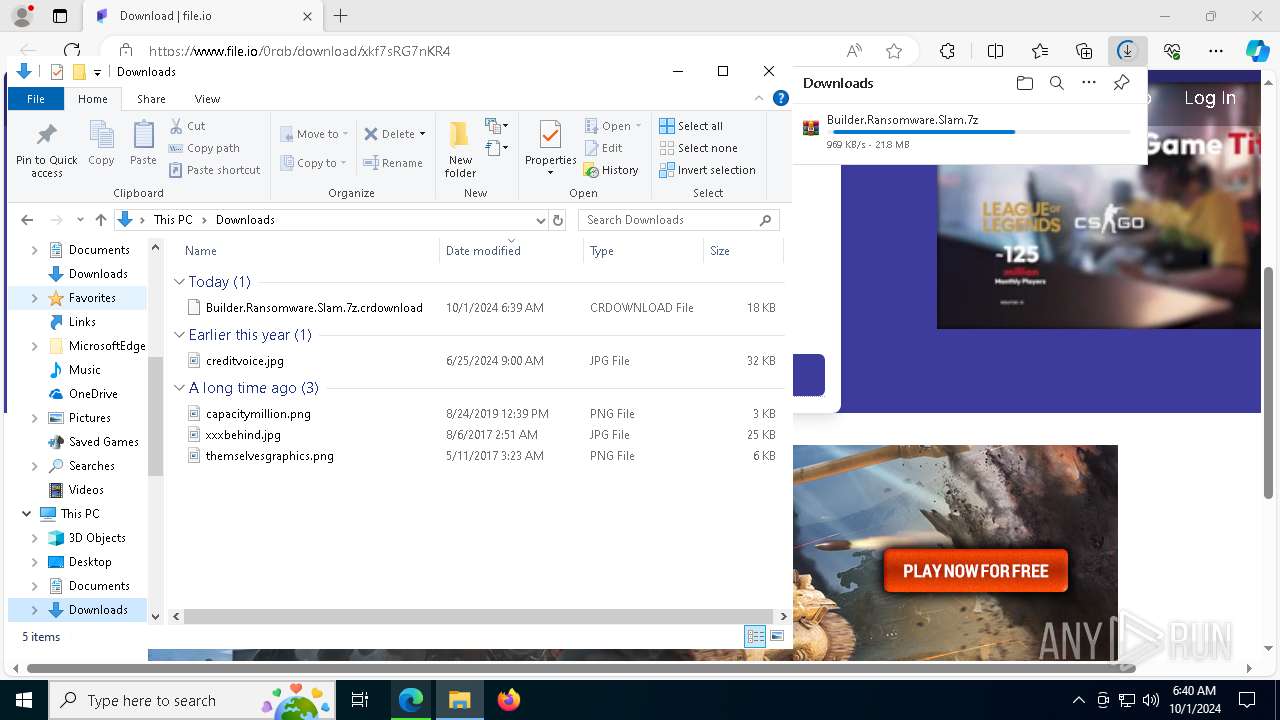
Task: Switch to details view layout icon
Action: tap(755, 636)
